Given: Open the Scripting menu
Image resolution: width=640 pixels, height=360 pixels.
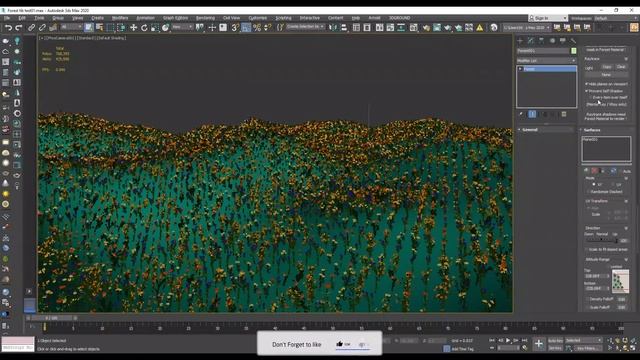Looking at the screenshot, I should point(283,18).
